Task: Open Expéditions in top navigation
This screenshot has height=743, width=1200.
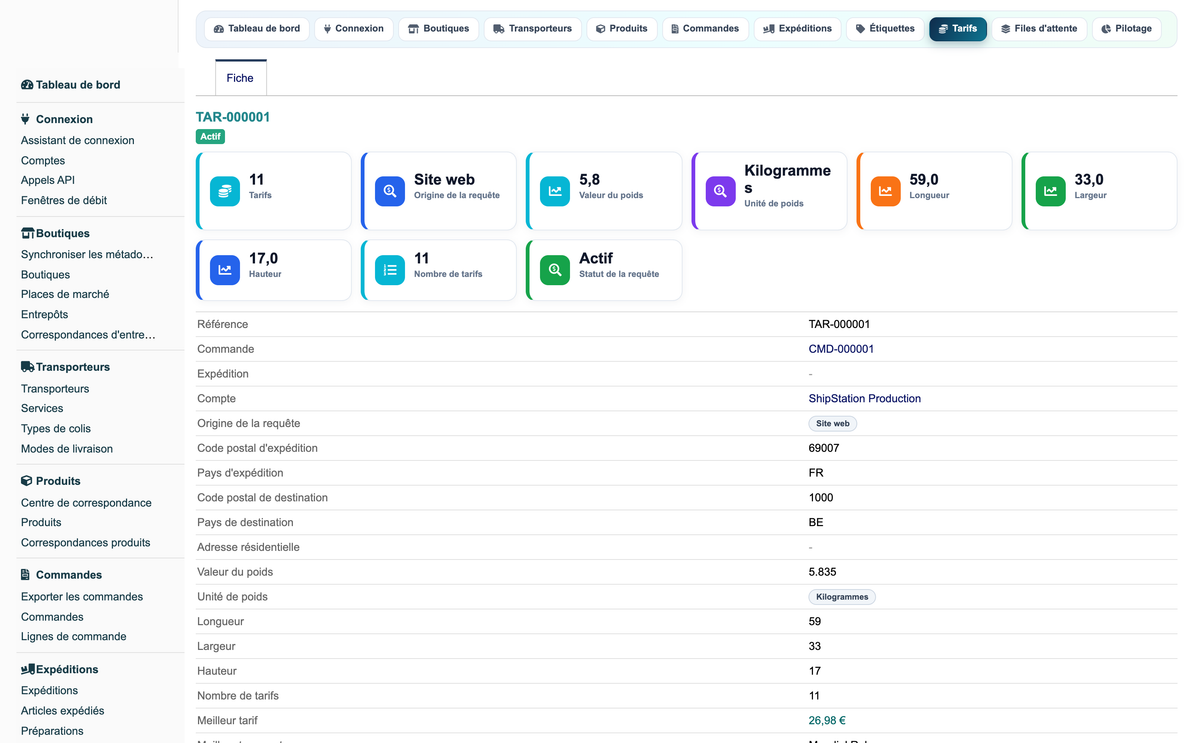Action: click(x=797, y=29)
